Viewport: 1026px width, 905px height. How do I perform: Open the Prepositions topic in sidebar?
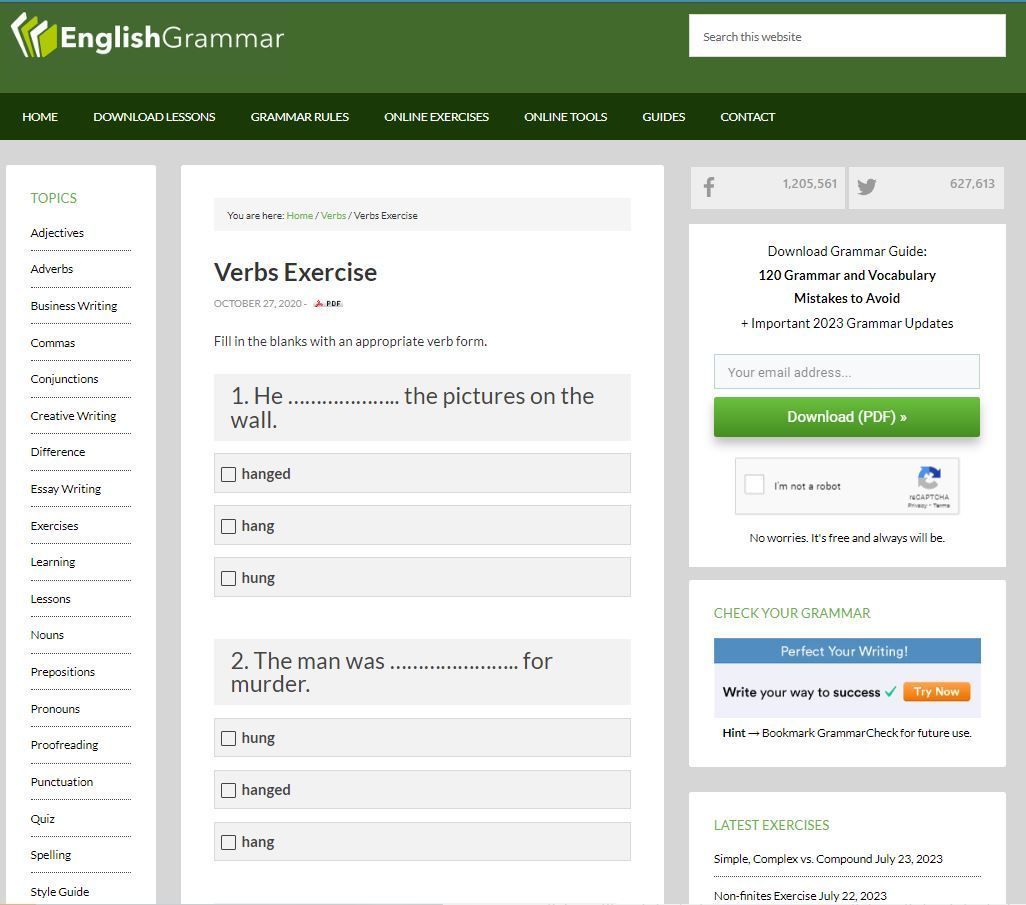tap(63, 672)
